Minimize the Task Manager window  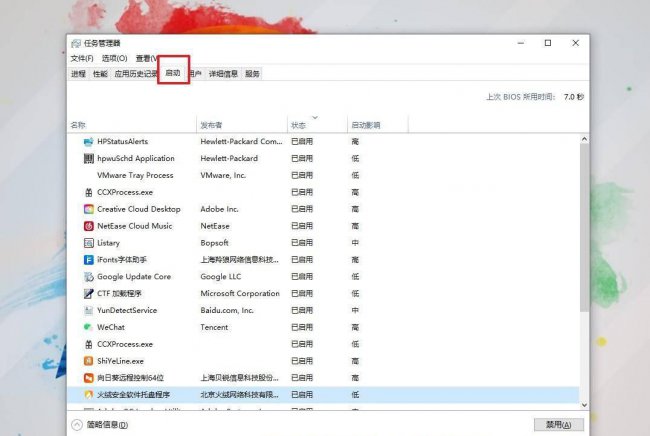click(x=521, y=43)
